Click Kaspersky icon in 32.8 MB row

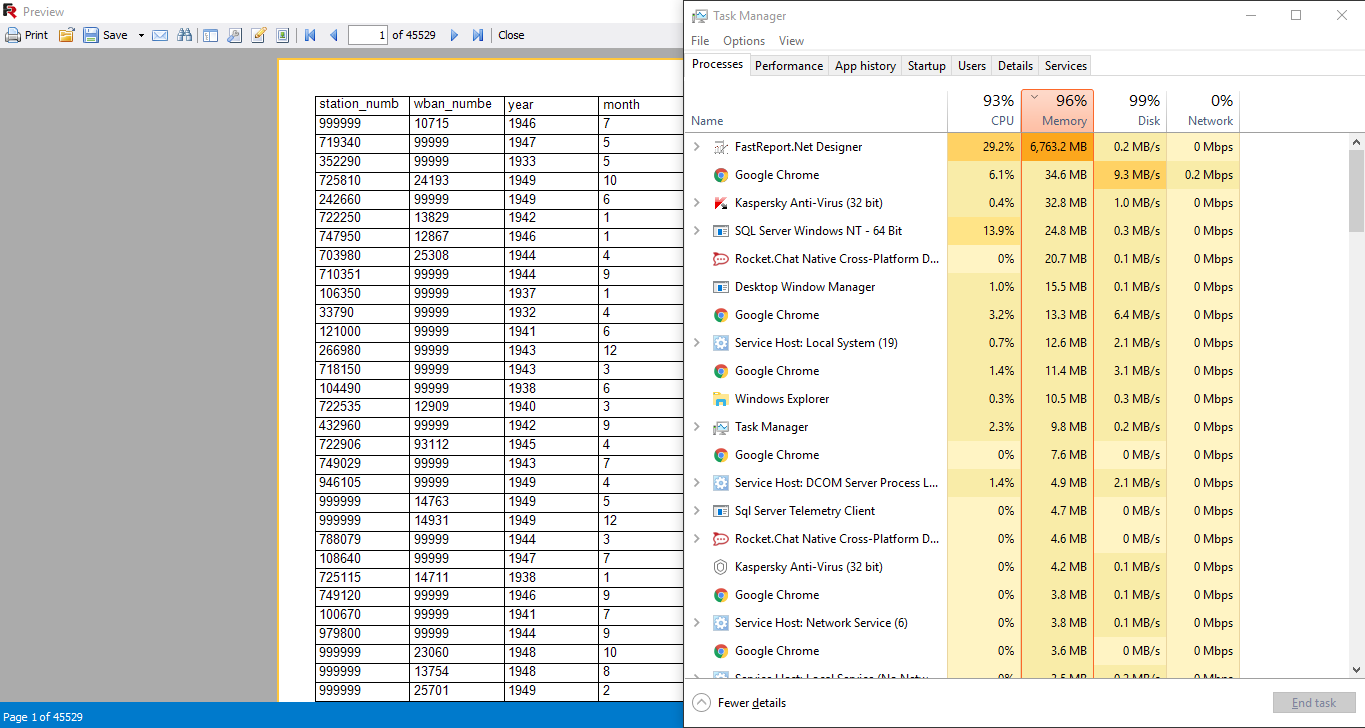tap(720, 203)
